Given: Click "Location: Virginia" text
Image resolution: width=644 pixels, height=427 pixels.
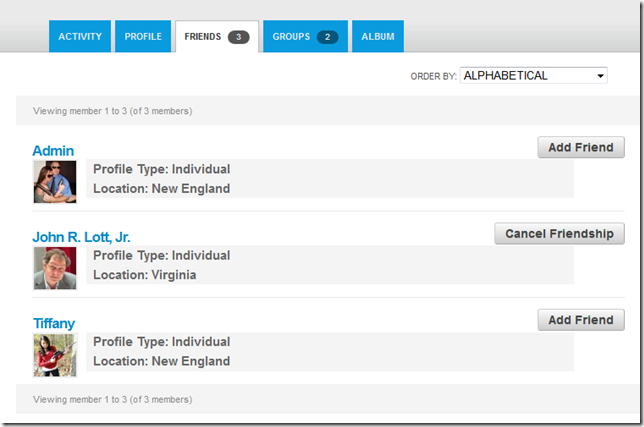Looking at the screenshot, I should [145, 275].
